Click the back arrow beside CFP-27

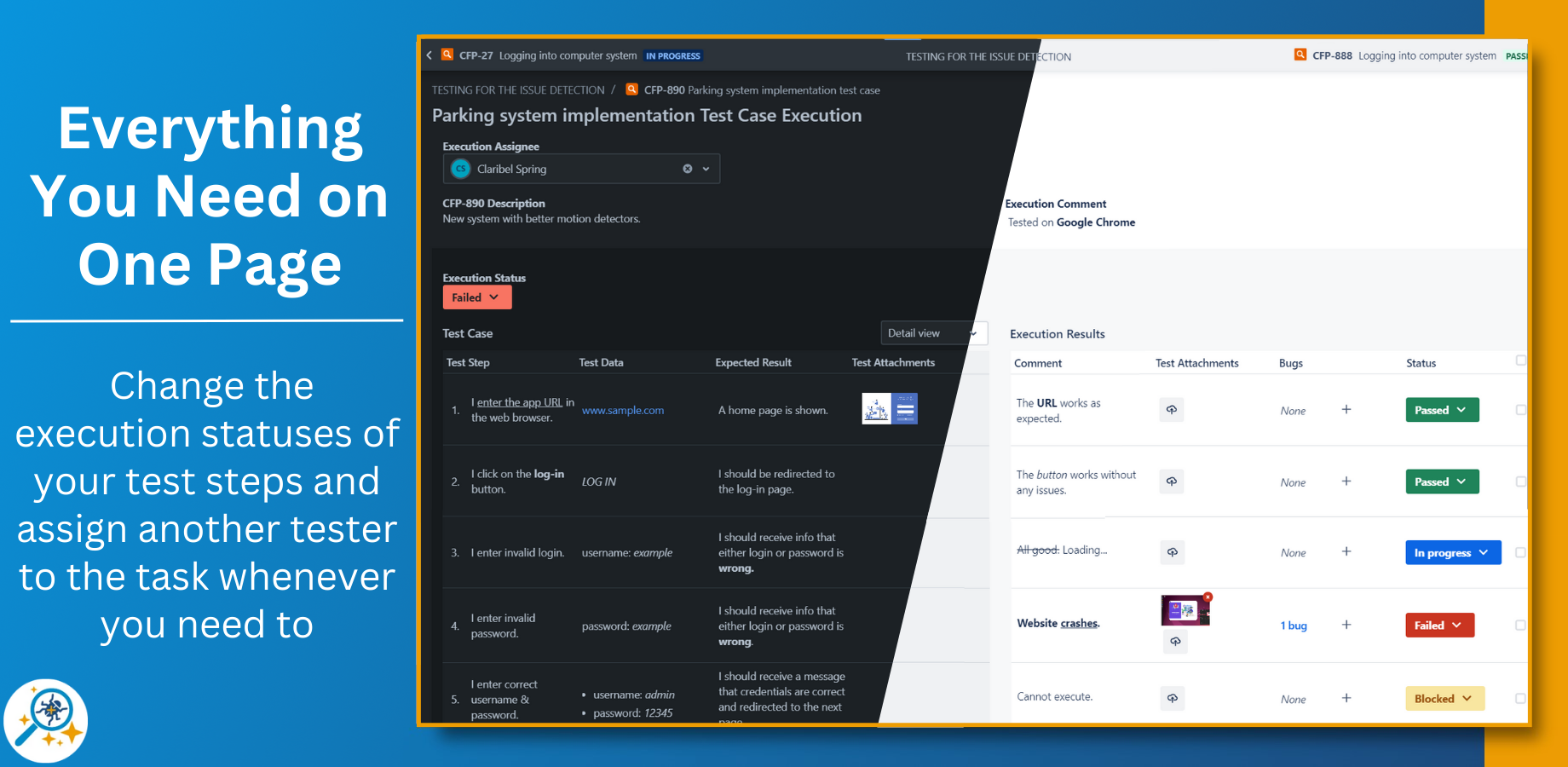429,55
